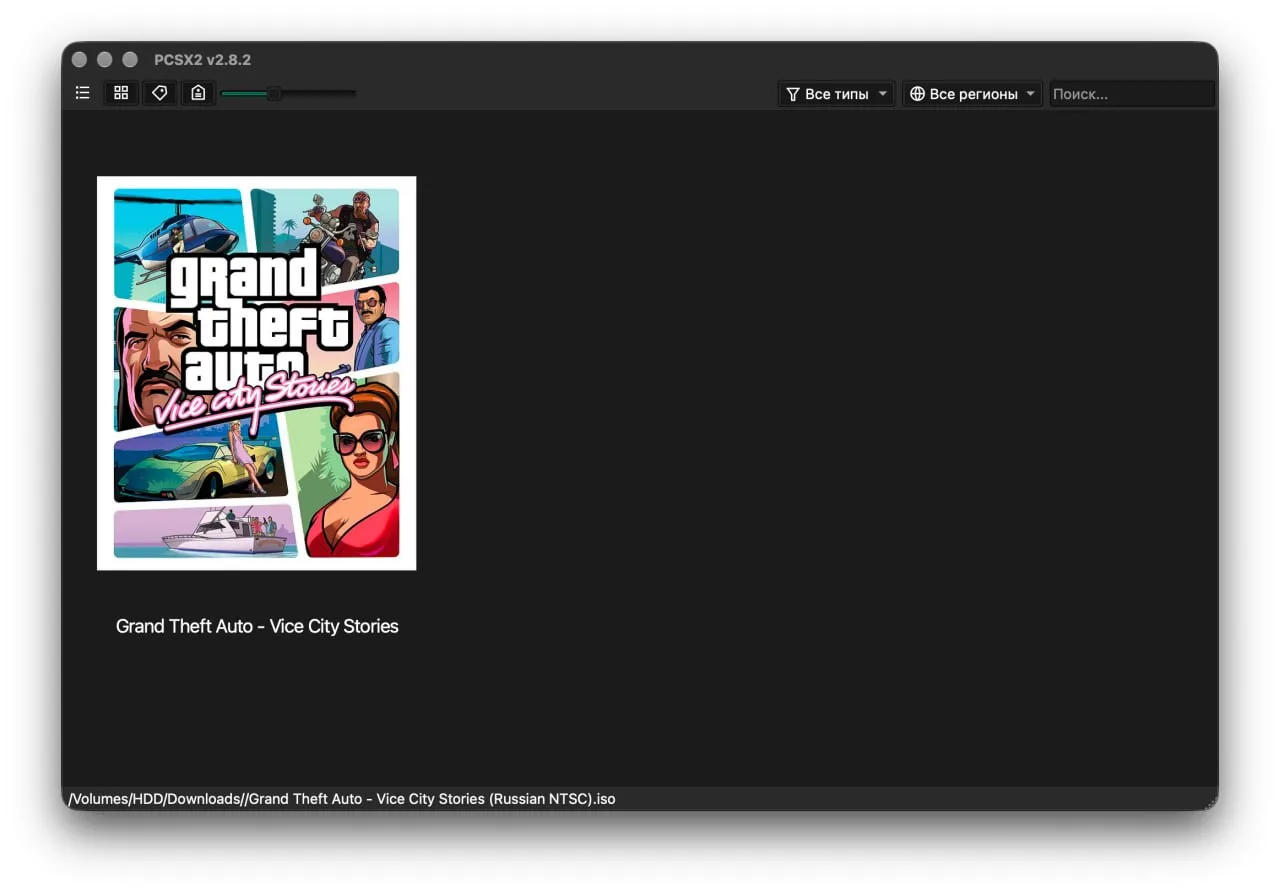Switch to the game grid view

(121, 93)
